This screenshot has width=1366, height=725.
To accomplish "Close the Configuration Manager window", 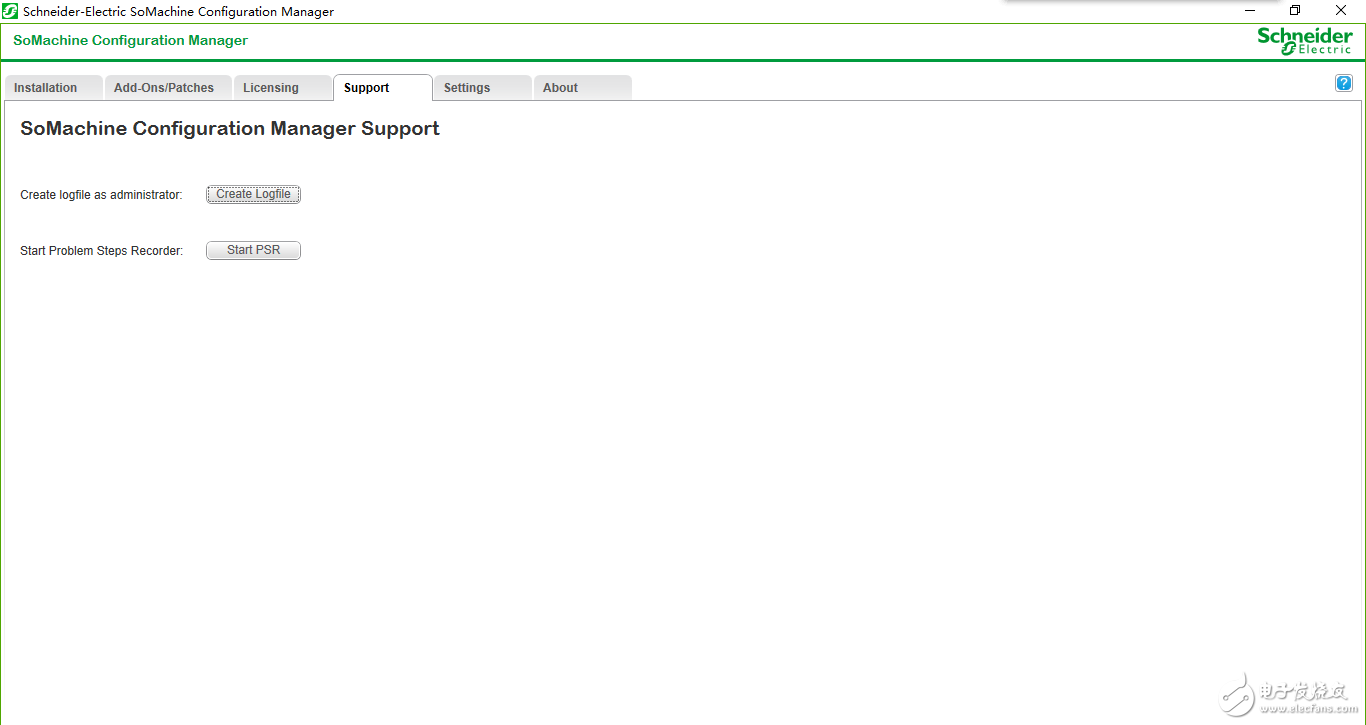I will 1341,10.
